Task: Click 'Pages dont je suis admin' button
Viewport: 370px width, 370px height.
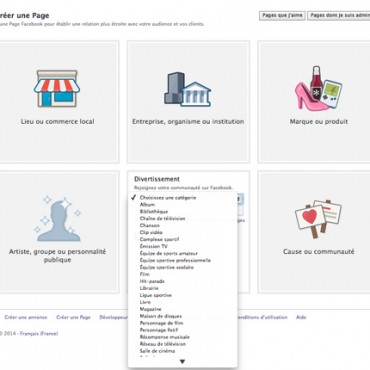Action: click(x=339, y=15)
